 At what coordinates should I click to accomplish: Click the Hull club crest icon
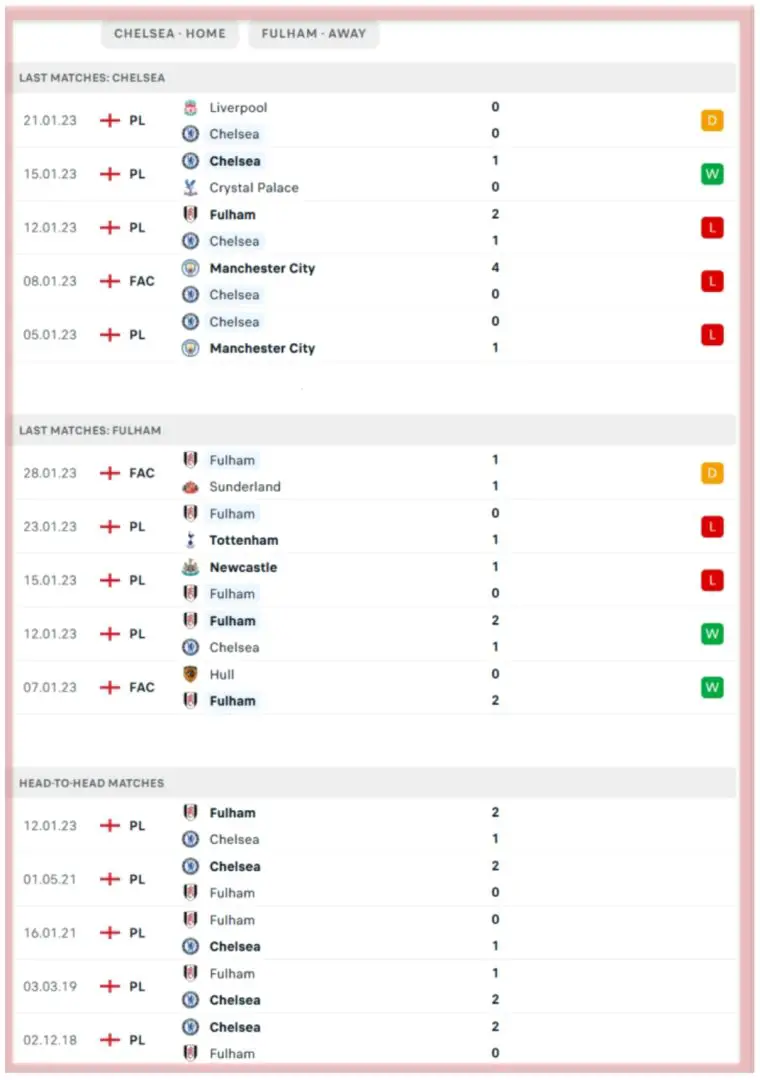point(190,674)
